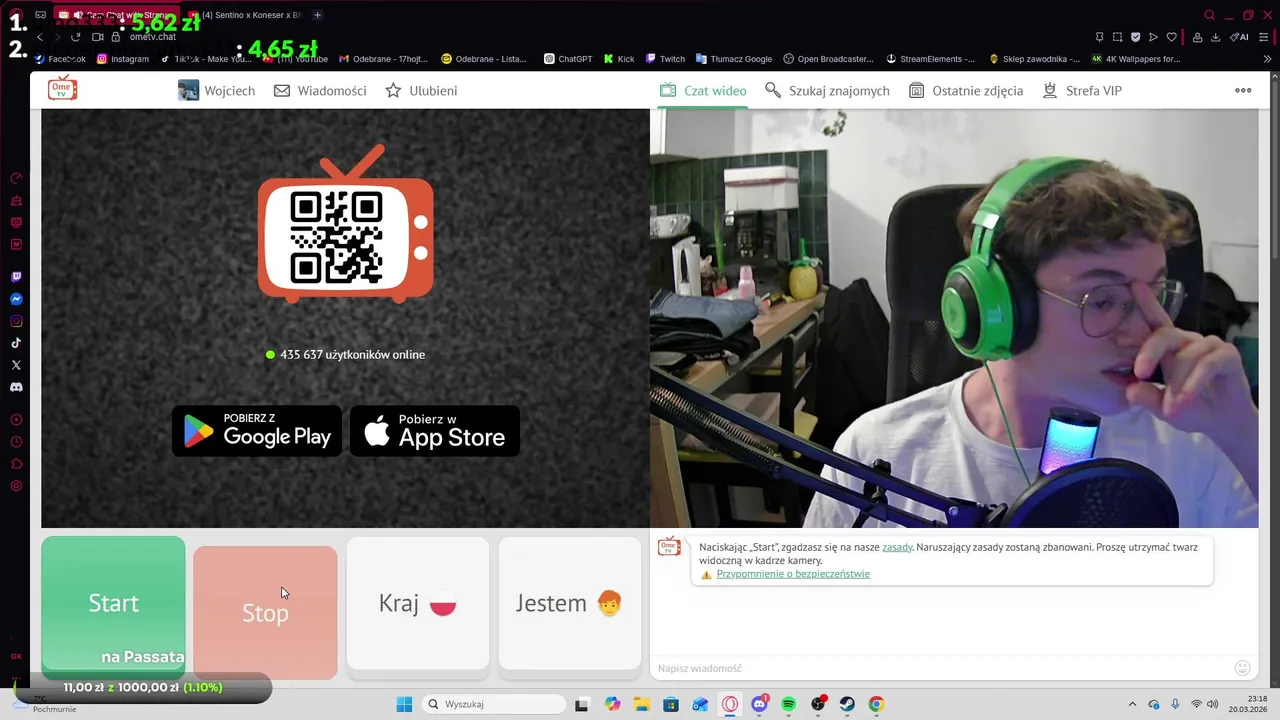Image resolution: width=1280 pixels, height=720 pixels.
Task: Open Google Chrome from the taskbar
Action: point(876,704)
